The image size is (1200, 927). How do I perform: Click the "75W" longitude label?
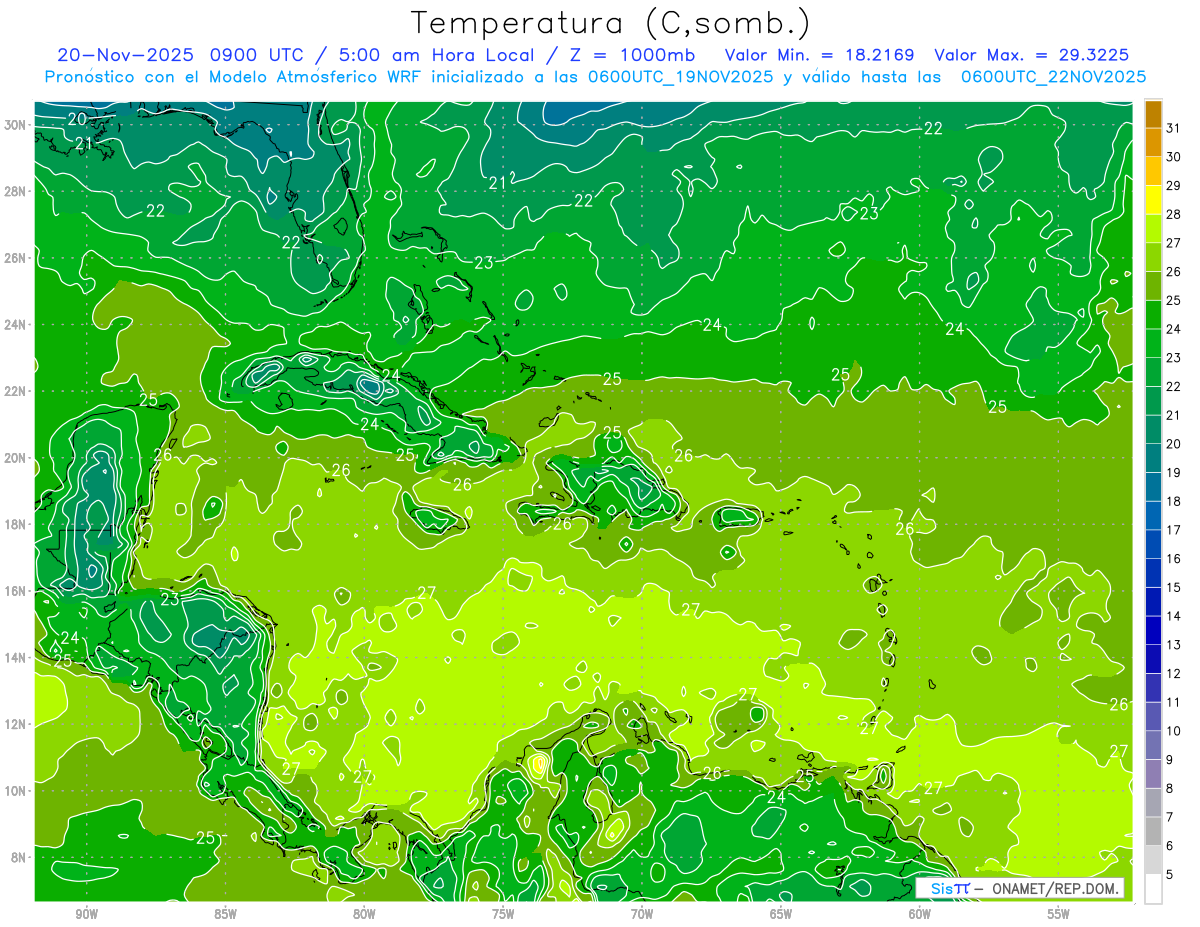[x=503, y=914]
